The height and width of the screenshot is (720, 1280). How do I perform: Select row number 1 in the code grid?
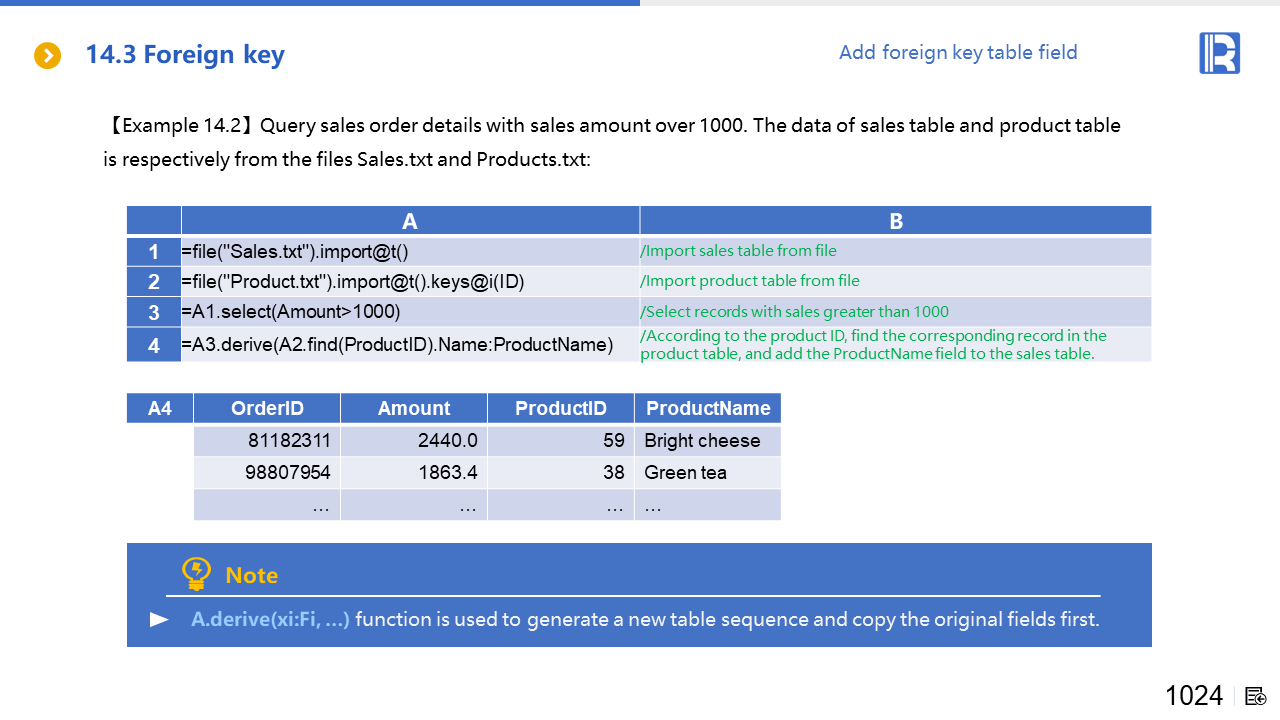coord(154,252)
